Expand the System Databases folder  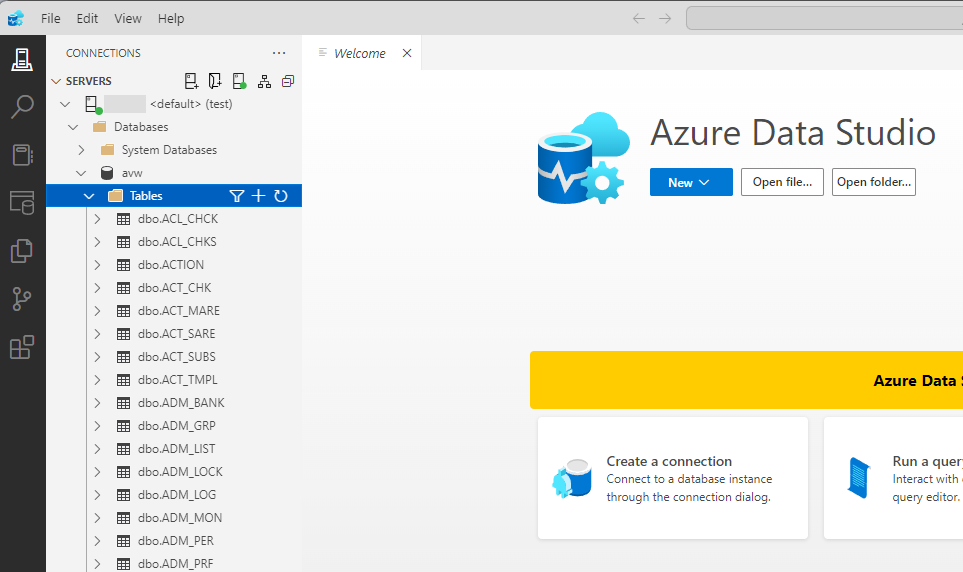click(x=81, y=150)
